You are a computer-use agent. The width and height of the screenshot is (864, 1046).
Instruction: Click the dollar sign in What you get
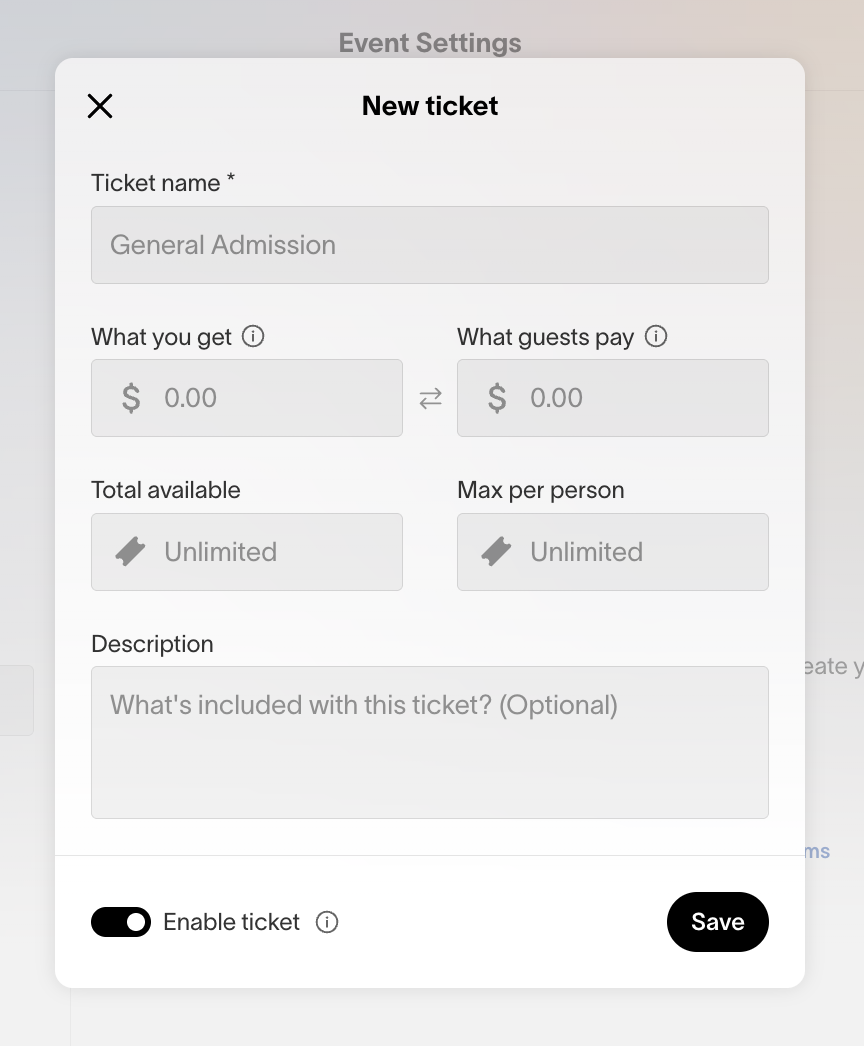(x=131, y=398)
